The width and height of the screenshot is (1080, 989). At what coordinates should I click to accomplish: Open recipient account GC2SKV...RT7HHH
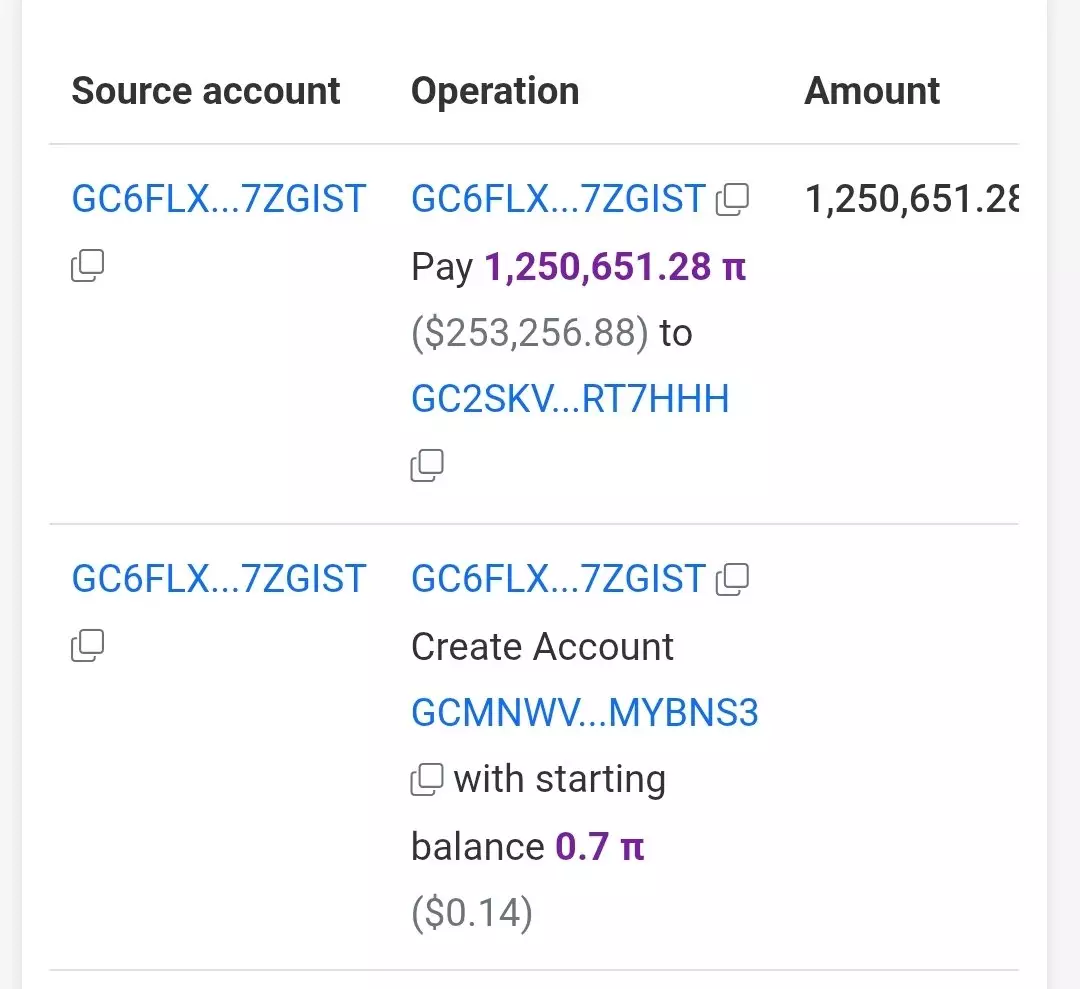coord(570,399)
